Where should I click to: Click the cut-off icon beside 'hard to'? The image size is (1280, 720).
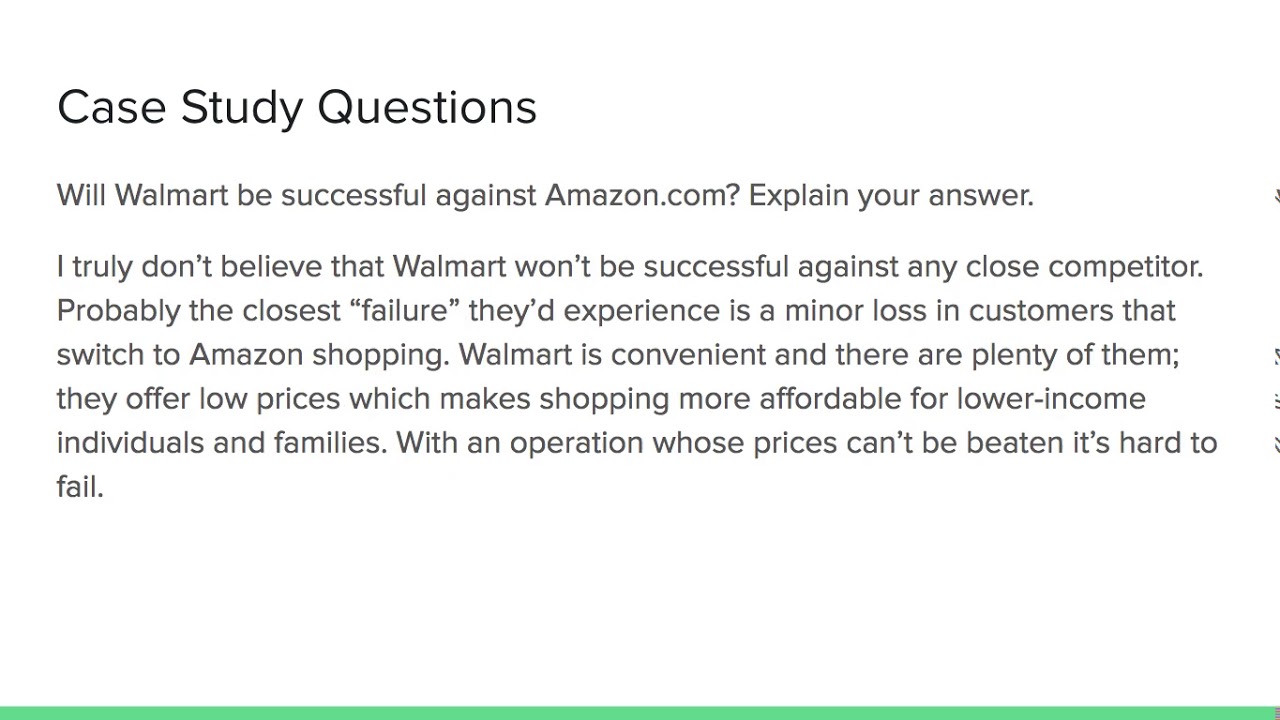click(1277, 443)
